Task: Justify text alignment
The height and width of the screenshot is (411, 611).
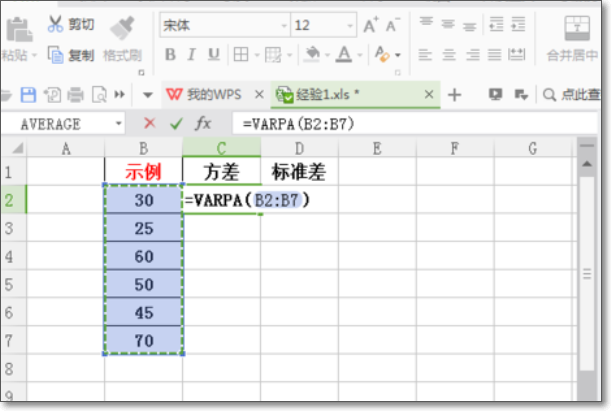Action: [x=494, y=55]
